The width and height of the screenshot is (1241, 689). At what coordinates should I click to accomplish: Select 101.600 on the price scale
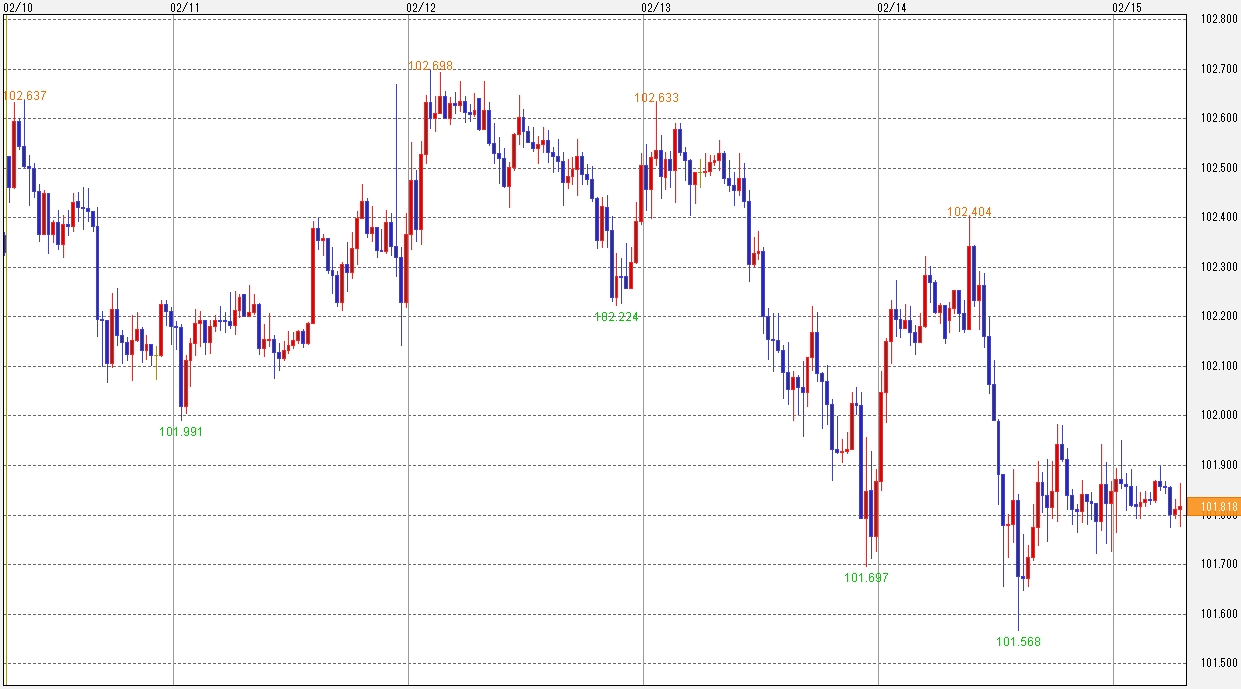pyautogui.click(x=1216, y=614)
